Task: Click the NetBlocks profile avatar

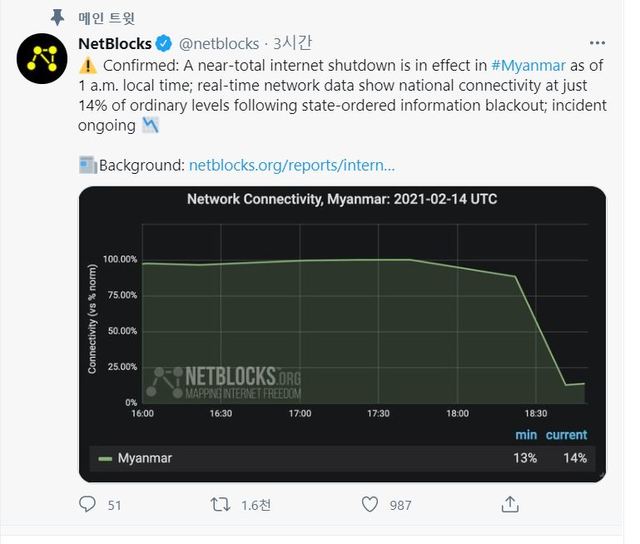Action: [42, 63]
